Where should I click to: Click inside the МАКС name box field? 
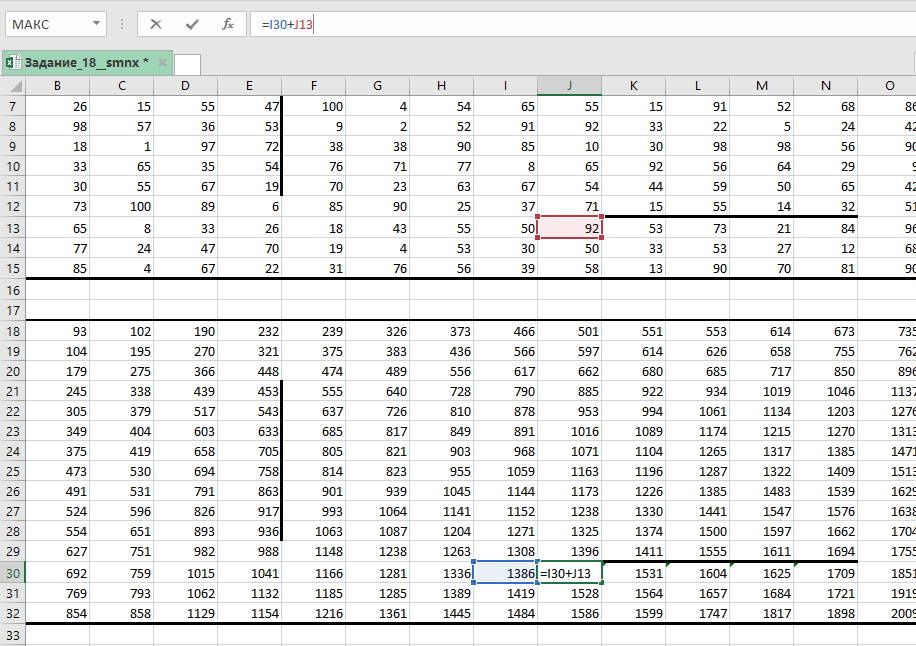click(x=45, y=24)
